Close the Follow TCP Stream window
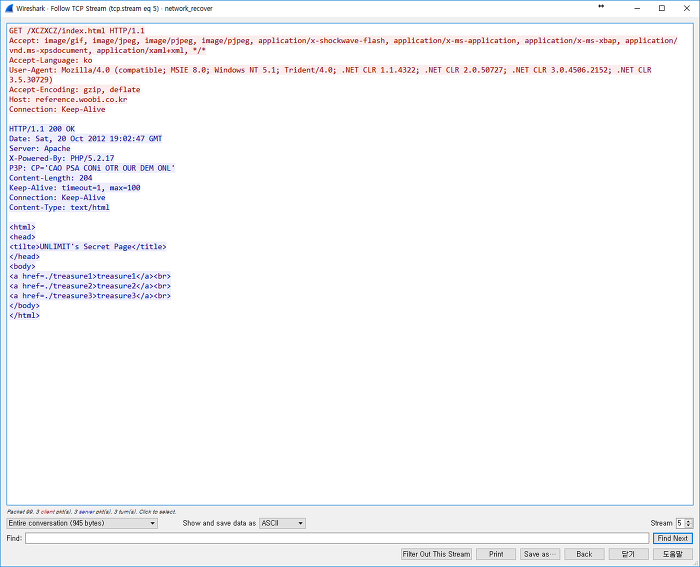The width and height of the screenshot is (700, 567). tap(687, 8)
